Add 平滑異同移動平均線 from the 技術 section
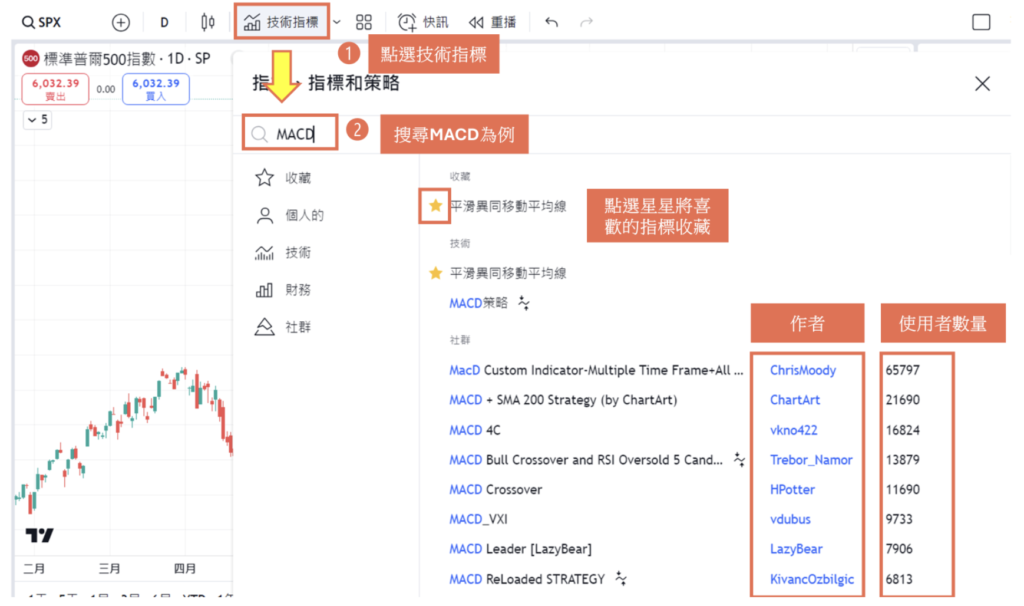Viewport: 1024px width, 606px height. click(508, 273)
